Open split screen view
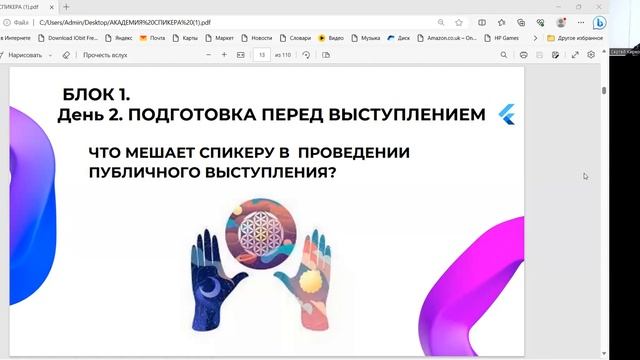Image resolution: width=640 pixels, height=360 pixels. (482, 22)
